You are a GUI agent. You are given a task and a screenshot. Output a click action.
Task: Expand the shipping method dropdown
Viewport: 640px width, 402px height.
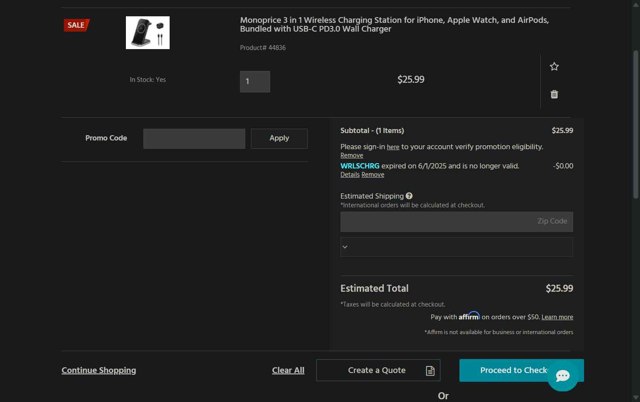coord(456,247)
